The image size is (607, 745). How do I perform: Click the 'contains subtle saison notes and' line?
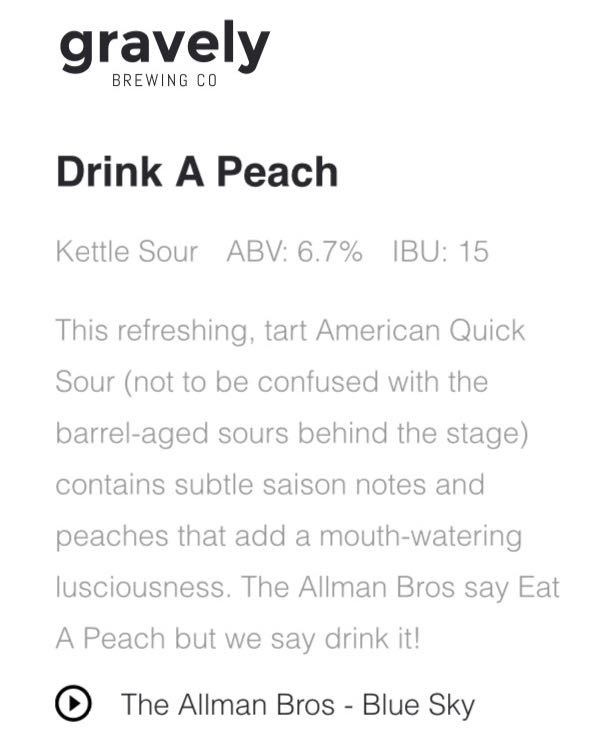(269, 485)
